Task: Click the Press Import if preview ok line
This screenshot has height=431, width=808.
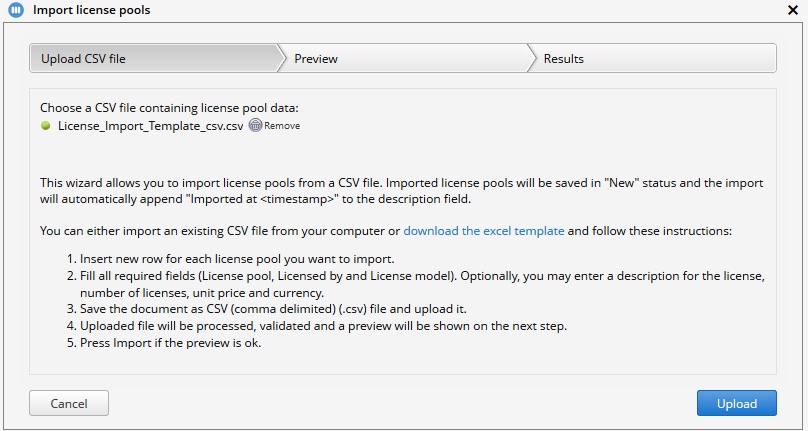Action: [164, 343]
